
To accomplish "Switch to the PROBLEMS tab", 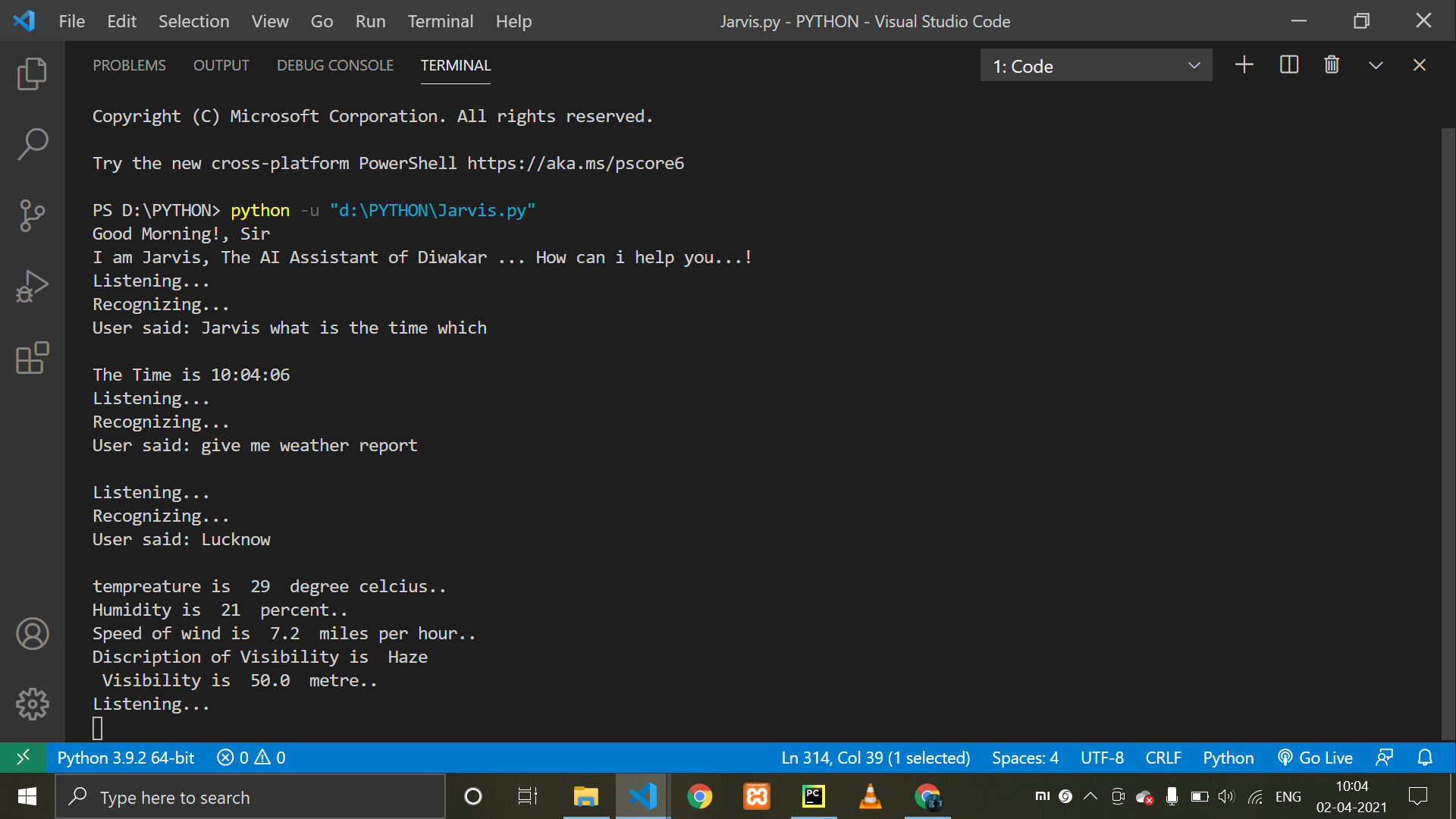I will pos(129,65).
